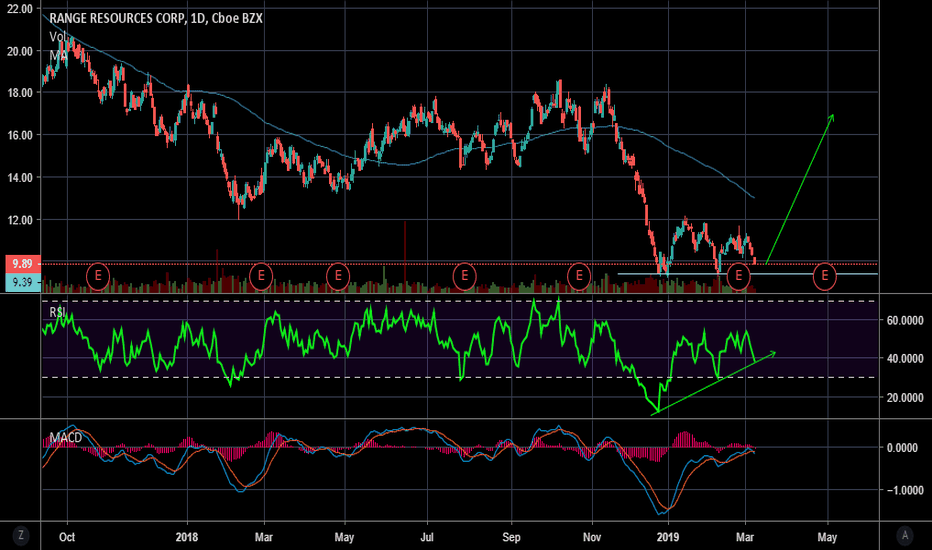Click the Nov label on time axis
This screenshot has height=550, width=932.
tap(592, 537)
